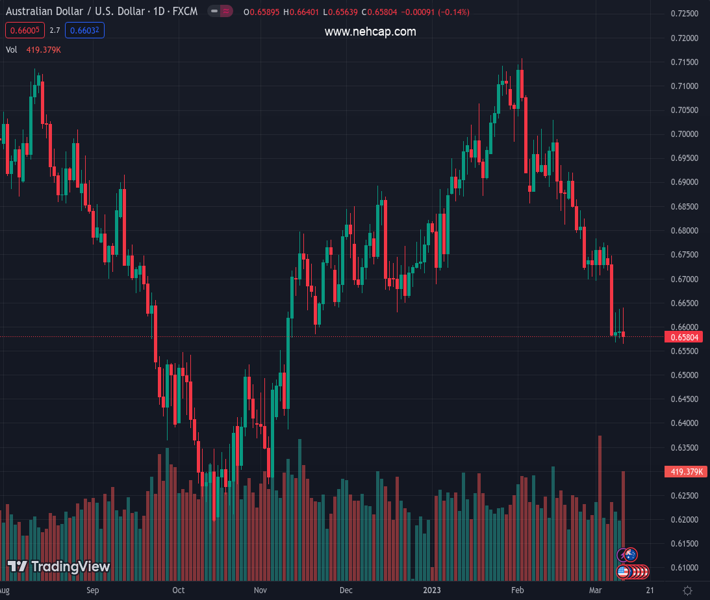Click the 2023 marker on time axis
The image size is (710, 600).
pyautogui.click(x=432, y=591)
